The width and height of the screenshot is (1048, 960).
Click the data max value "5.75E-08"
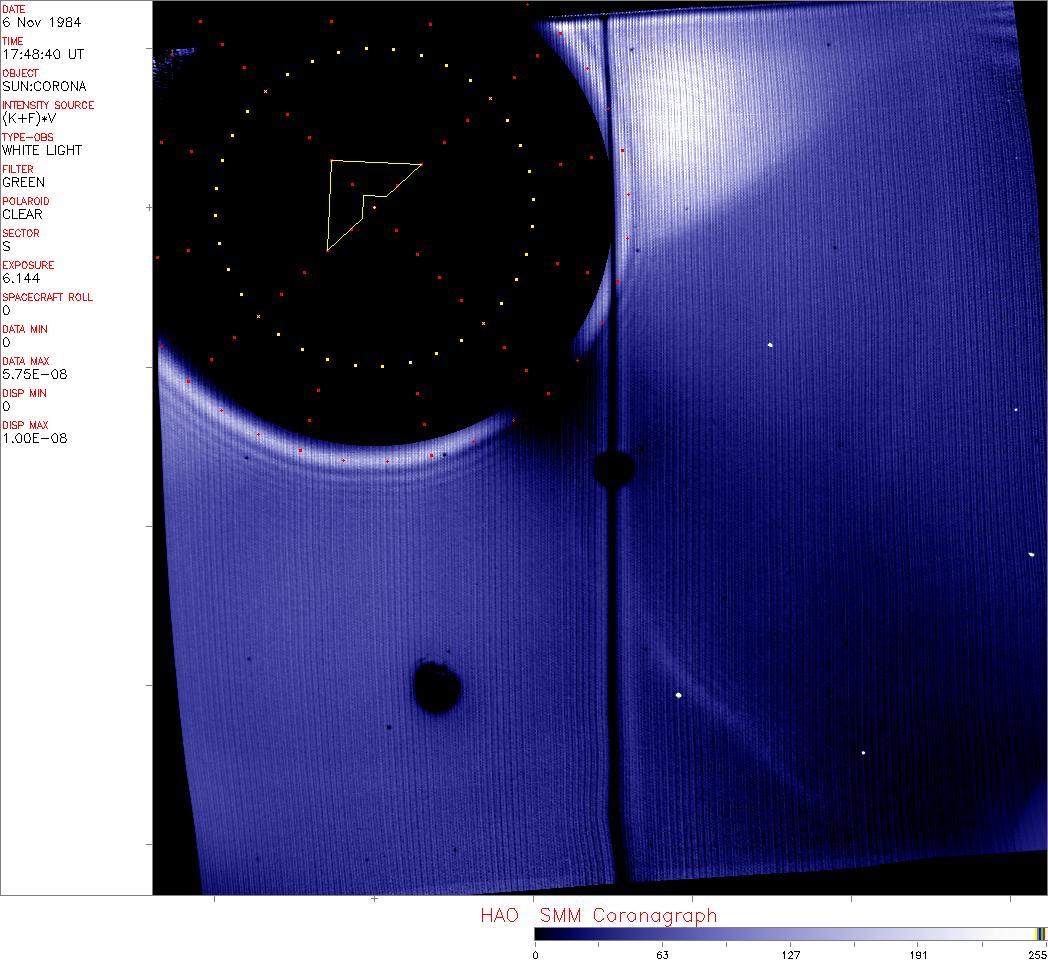pos(29,374)
